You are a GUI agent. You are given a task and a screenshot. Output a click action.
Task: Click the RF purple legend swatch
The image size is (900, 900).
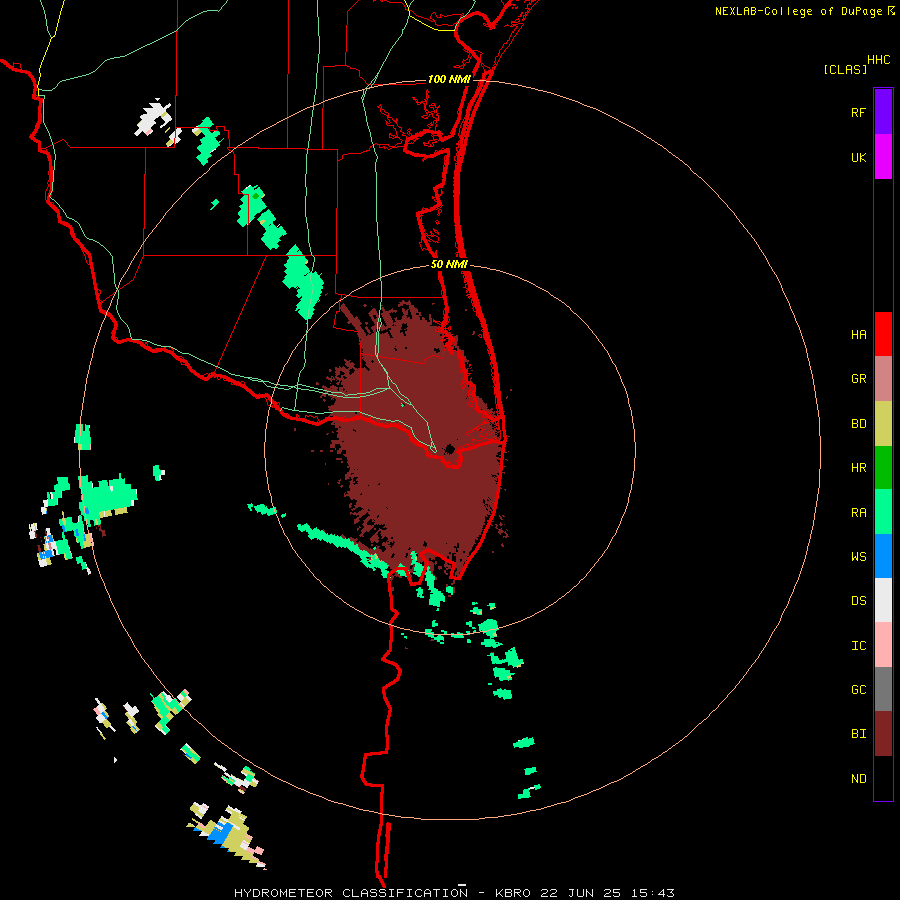click(x=883, y=112)
